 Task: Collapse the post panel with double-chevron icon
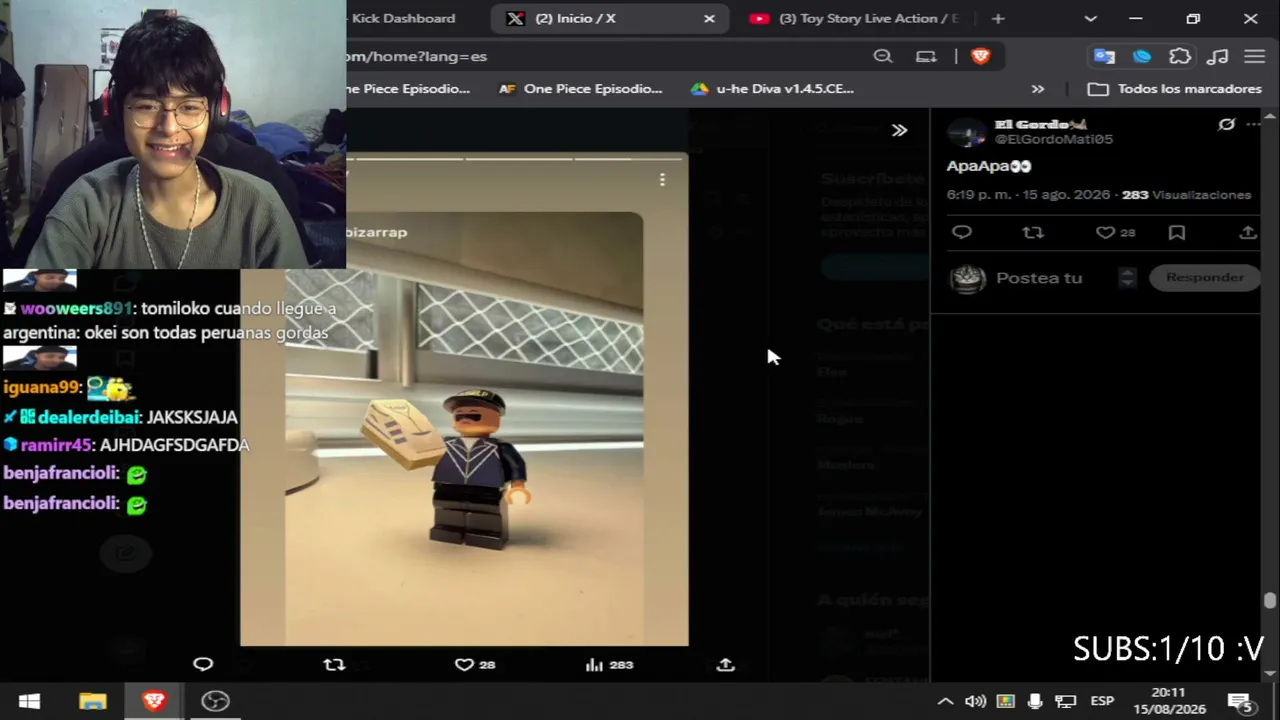tap(900, 130)
